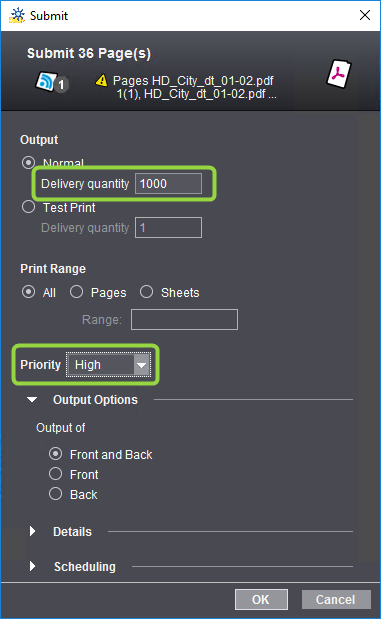Click the 'Submit 36 Page(s)' heading
This screenshot has height=619, width=381.
(x=89, y=53)
